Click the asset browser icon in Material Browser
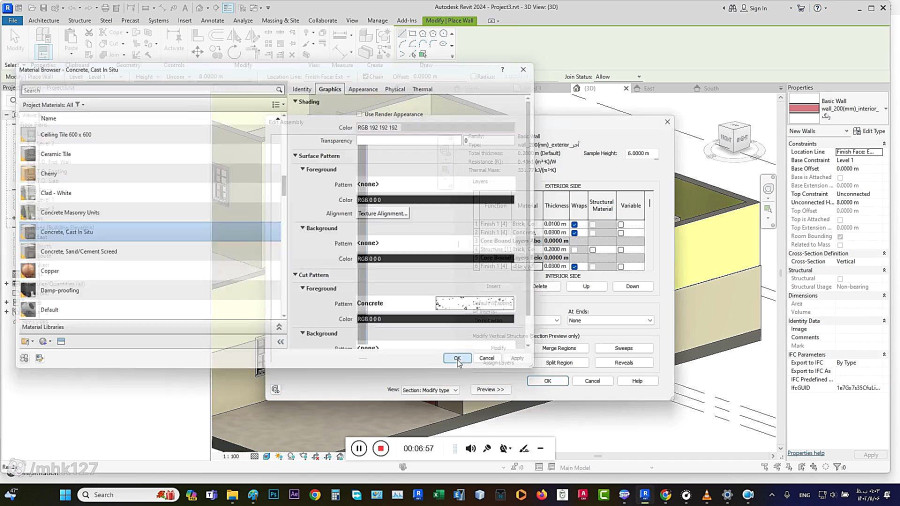 [61, 341]
